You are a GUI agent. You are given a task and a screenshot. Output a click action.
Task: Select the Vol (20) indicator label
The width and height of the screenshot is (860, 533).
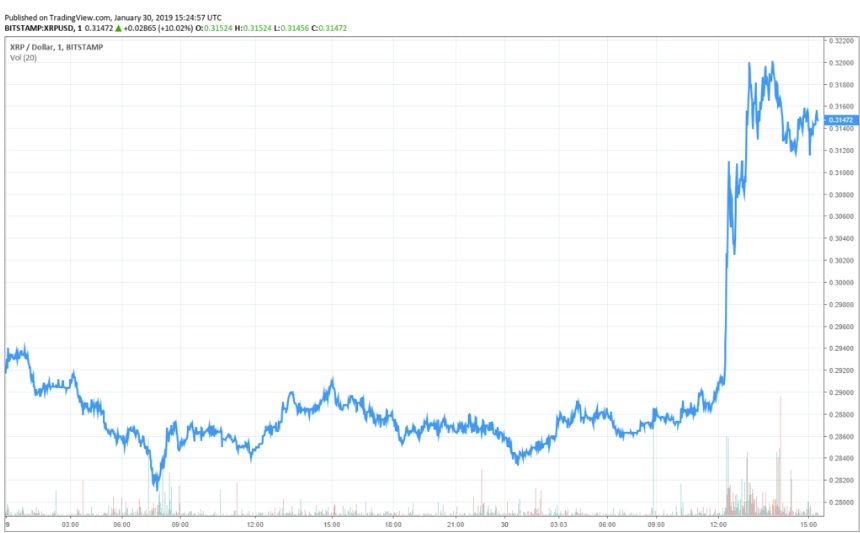tap(22, 58)
